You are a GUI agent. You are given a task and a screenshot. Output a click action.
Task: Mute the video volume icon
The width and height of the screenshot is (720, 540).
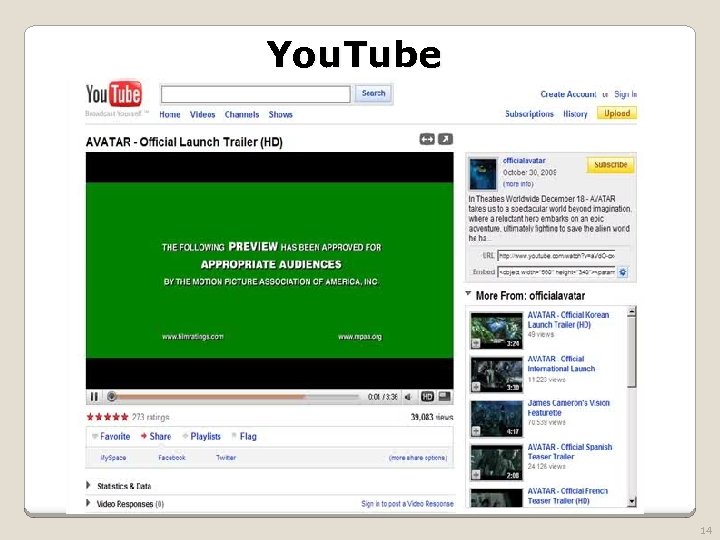(x=407, y=397)
